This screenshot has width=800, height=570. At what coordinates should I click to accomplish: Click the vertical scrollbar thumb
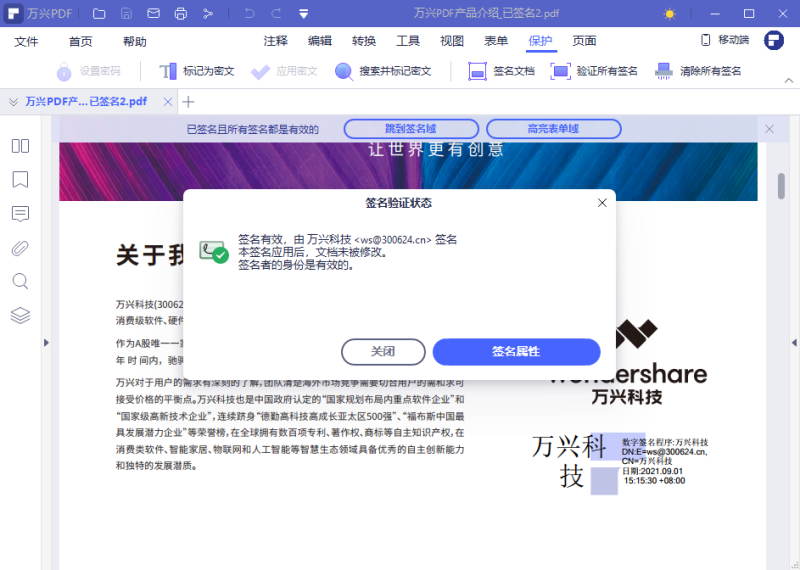point(781,186)
